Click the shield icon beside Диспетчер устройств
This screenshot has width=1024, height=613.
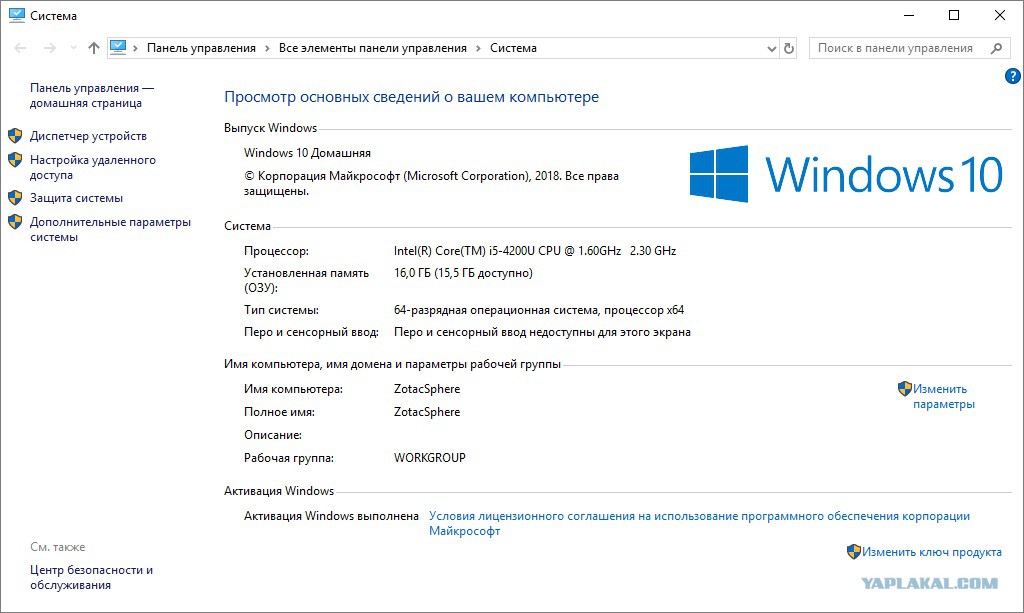tap(15, 136)
